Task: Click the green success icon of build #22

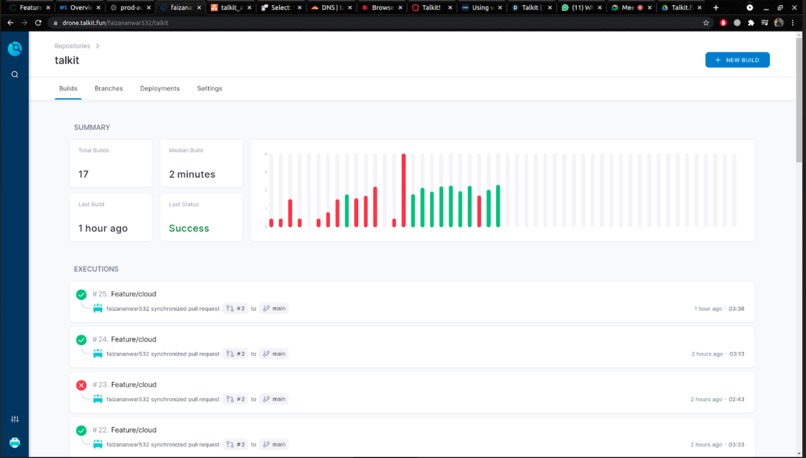Action: tap(81, 430)
